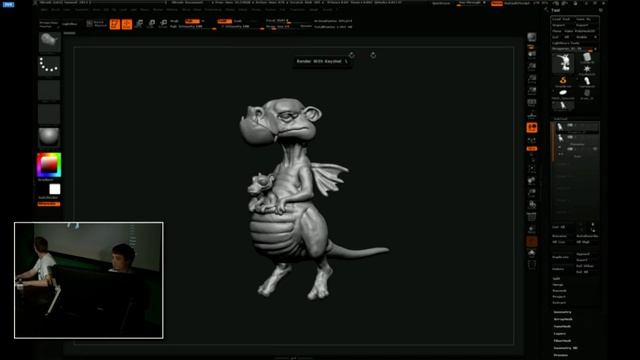Open the Dots stroke type picker
This screenshot has width=640, height=360.
[x=49, y=66]
